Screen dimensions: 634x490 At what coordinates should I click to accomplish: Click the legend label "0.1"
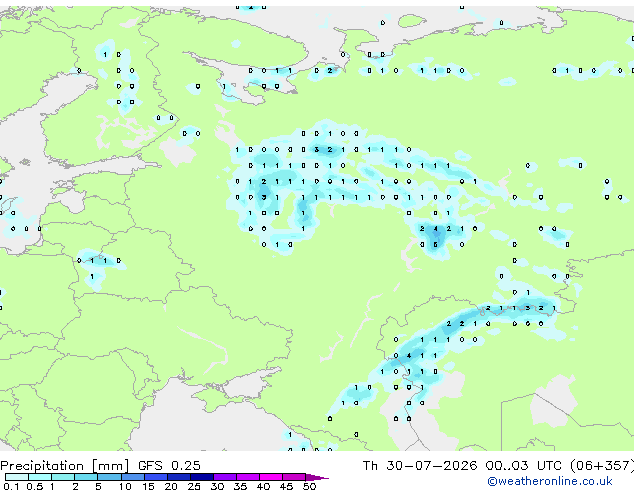click(11, 486)
